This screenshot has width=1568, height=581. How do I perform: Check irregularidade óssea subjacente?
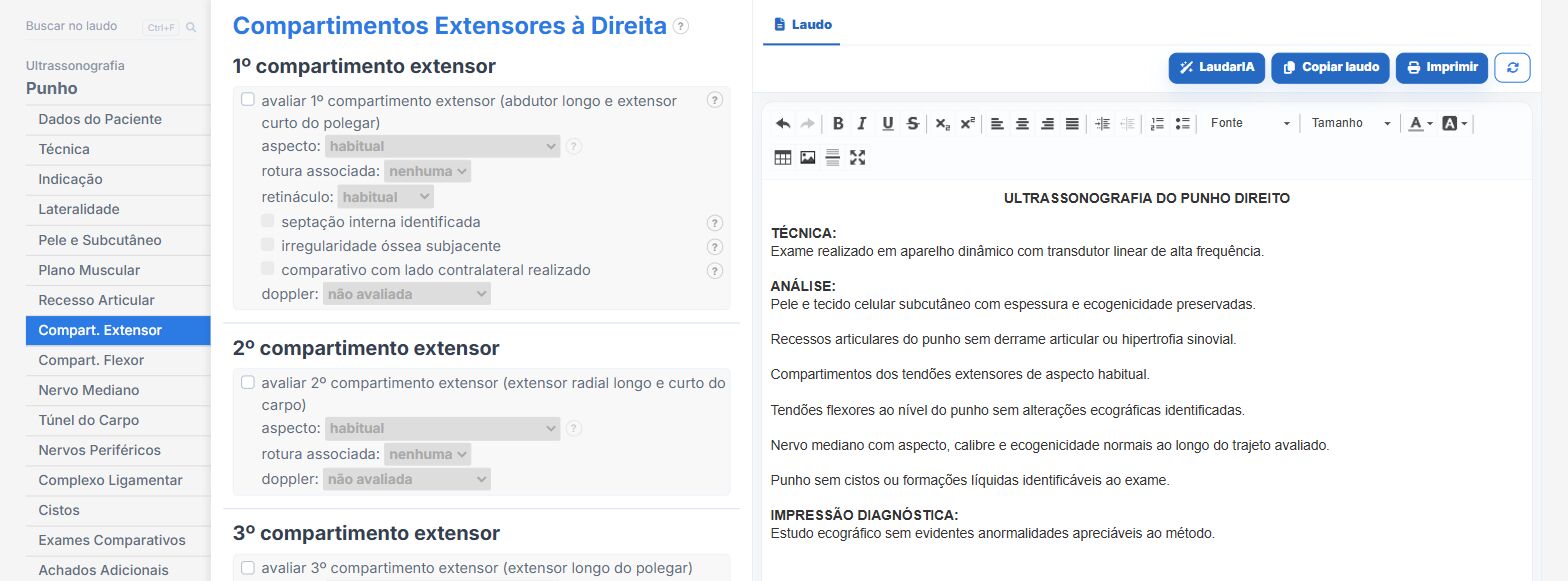[x=268, y=244]
